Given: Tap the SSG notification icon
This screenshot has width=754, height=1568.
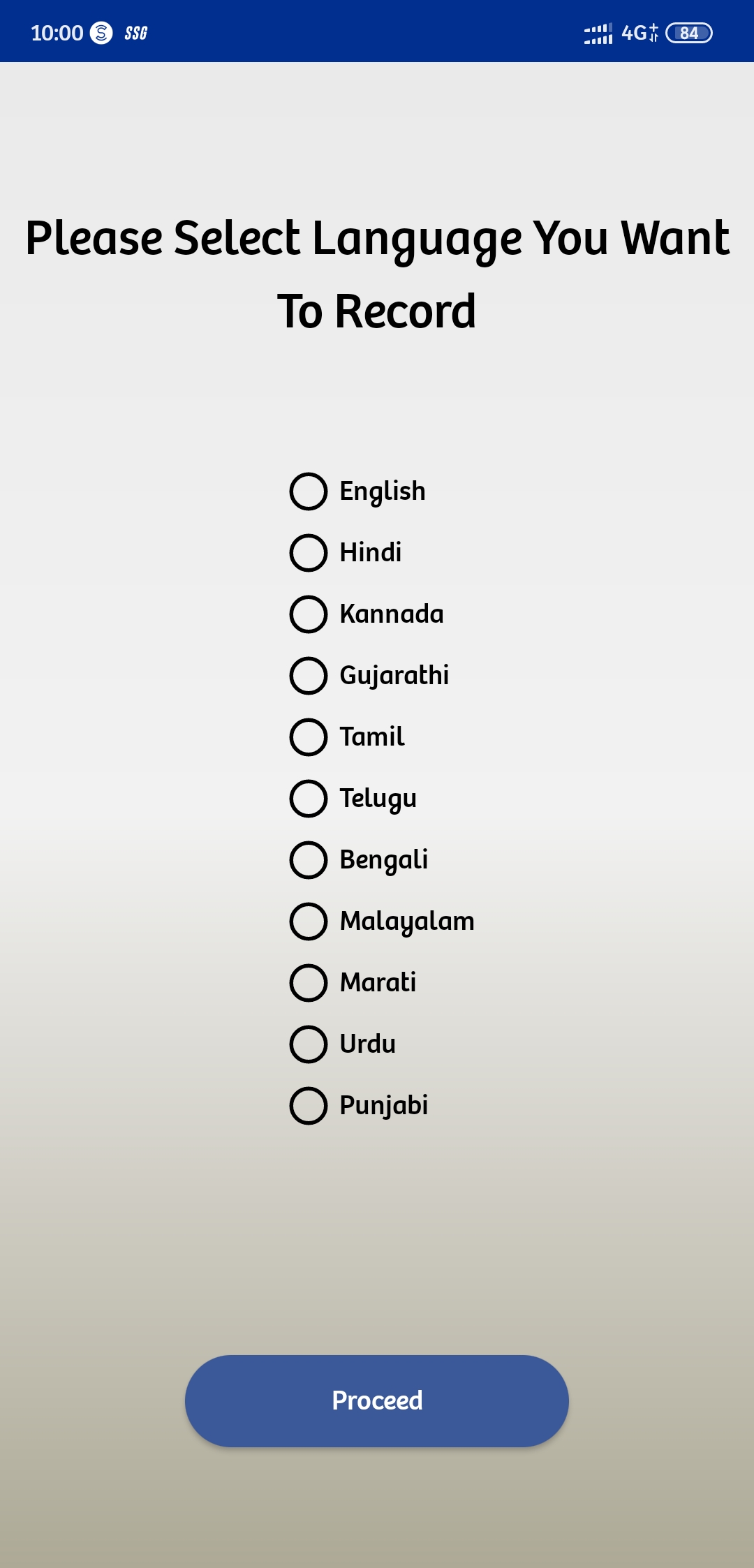Looking at the screenshot, I should pyautogui.click(x=136, y=33).
